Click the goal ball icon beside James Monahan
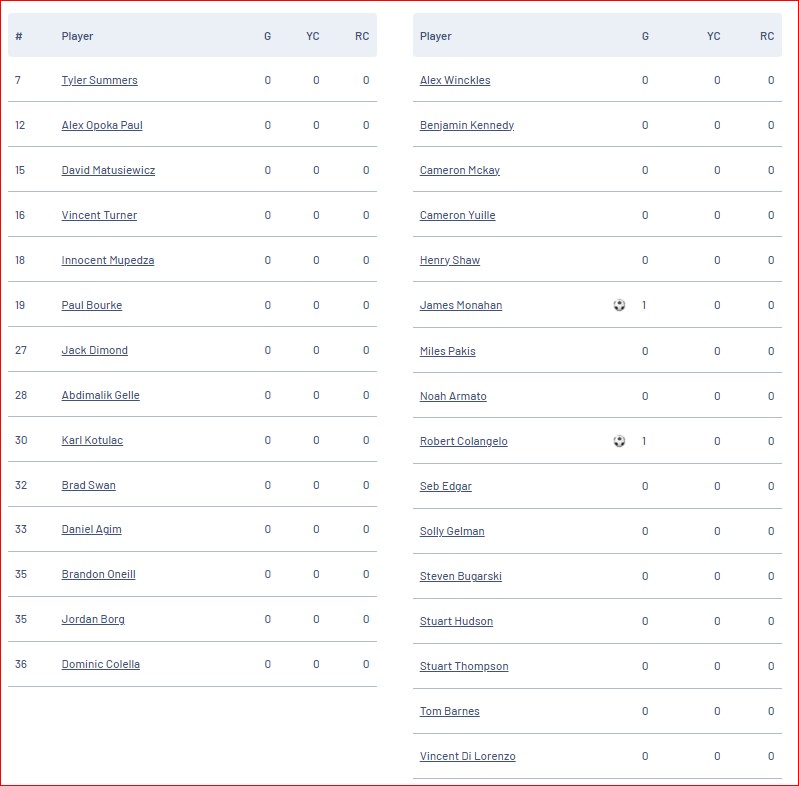 [619, 305]
